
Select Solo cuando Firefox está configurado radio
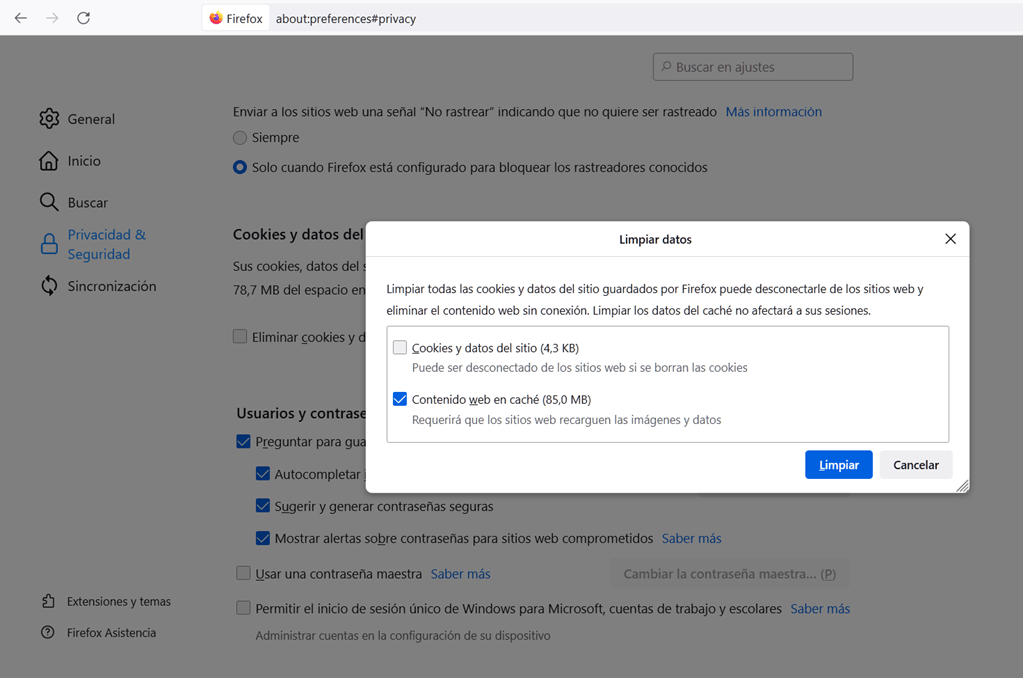(240, 167)
